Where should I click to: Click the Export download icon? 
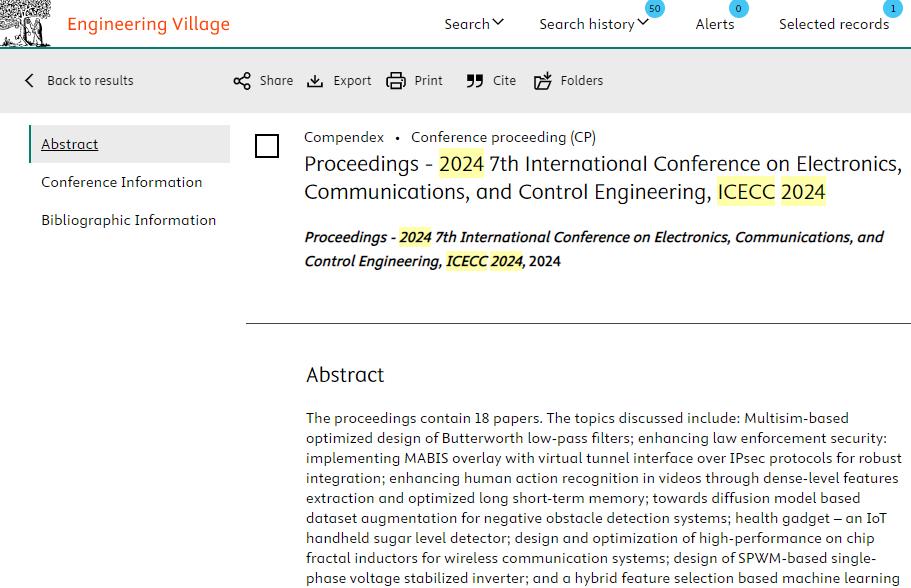click(x=315, y=81)
